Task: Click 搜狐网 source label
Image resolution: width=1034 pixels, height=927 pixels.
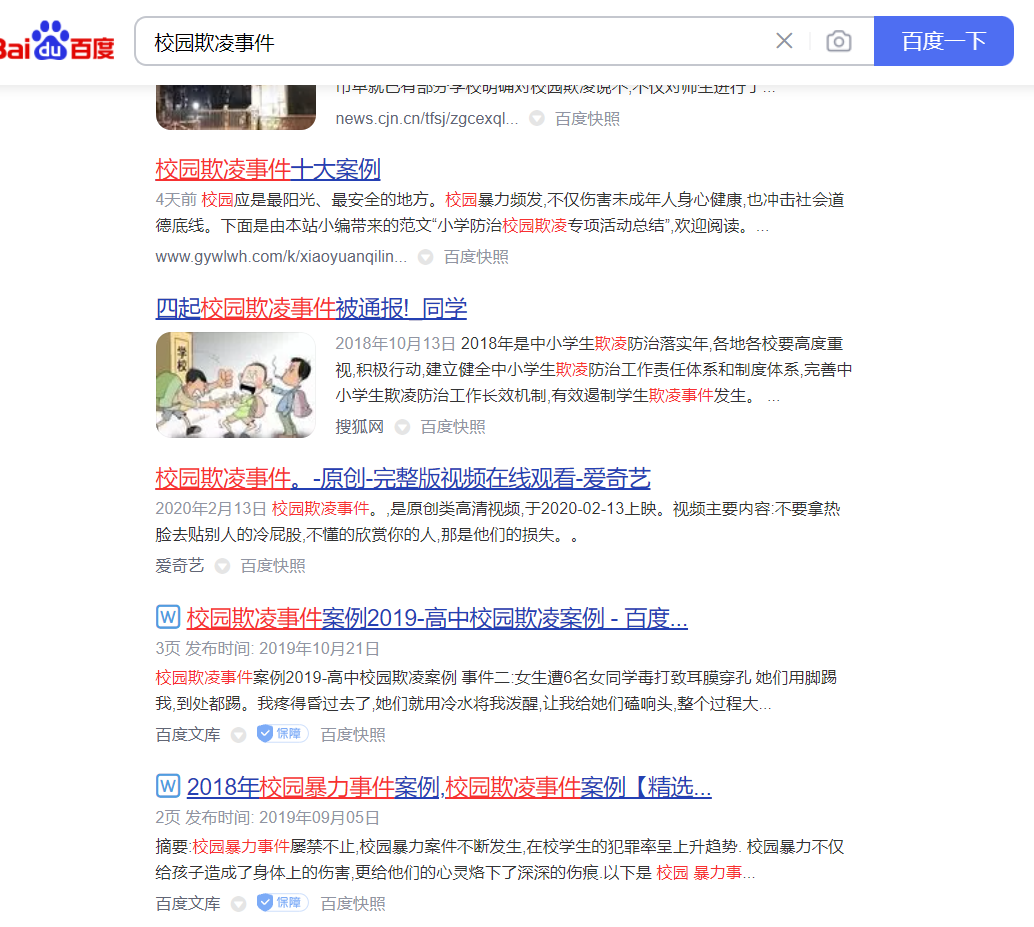Action: (x=359, y=427)
